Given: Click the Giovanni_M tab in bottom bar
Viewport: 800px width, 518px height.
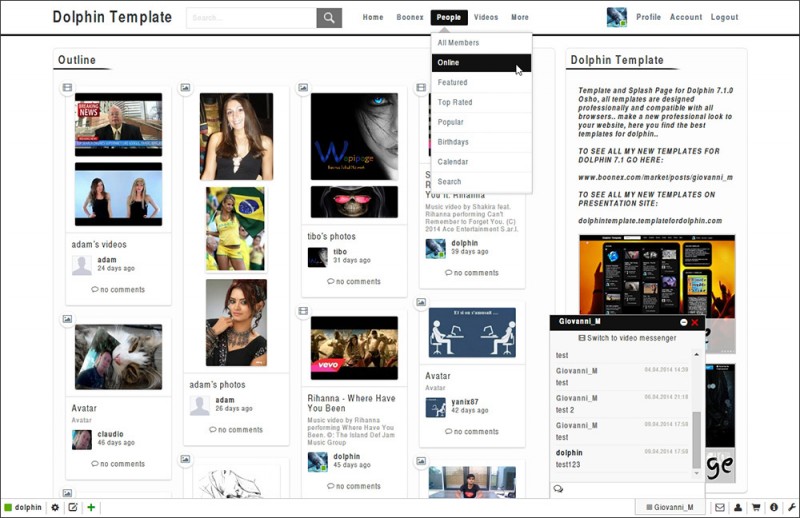Looking at the screenshot, I should tap(670, 507).
